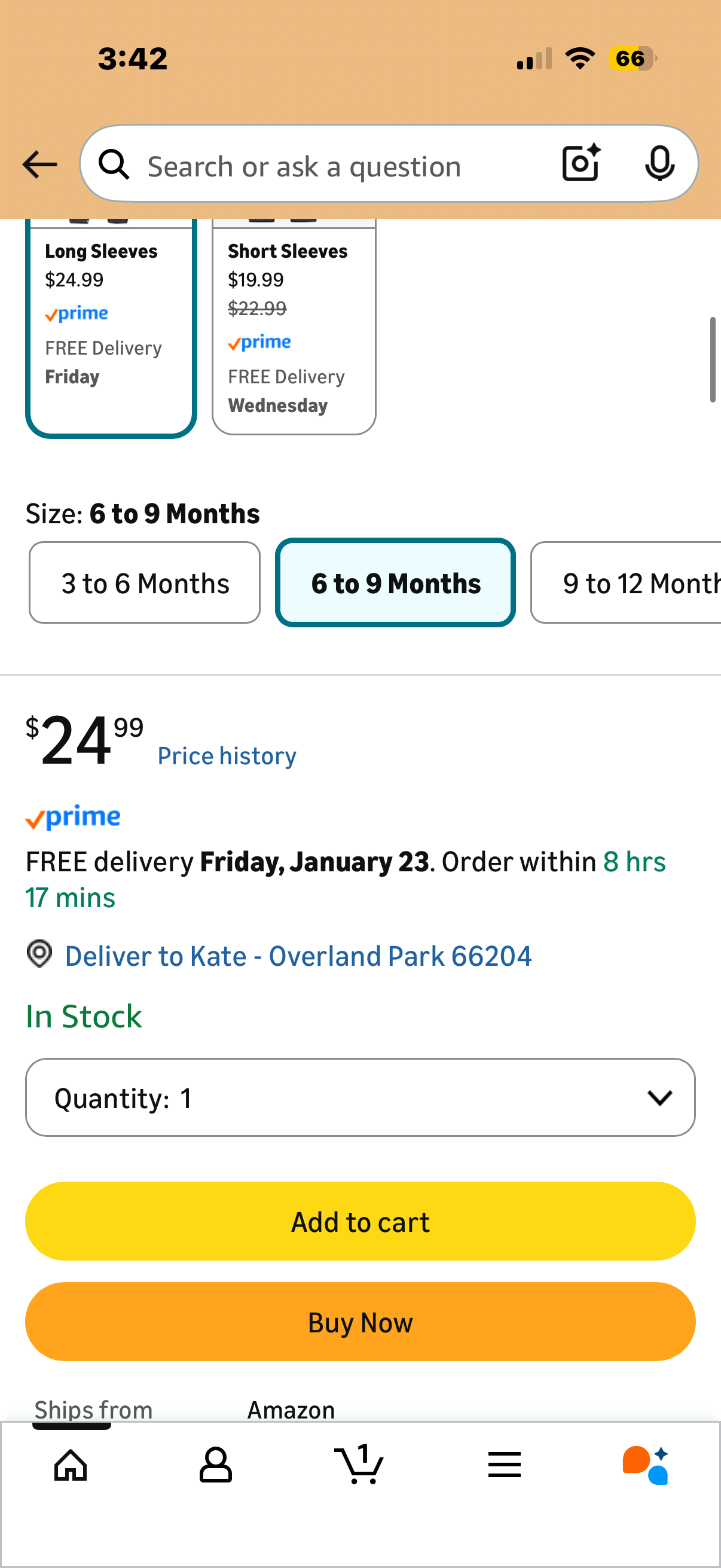Go to Home tab in bottom bar
This screenshot has height=1568, width=721.
(x=71, y=1465)
